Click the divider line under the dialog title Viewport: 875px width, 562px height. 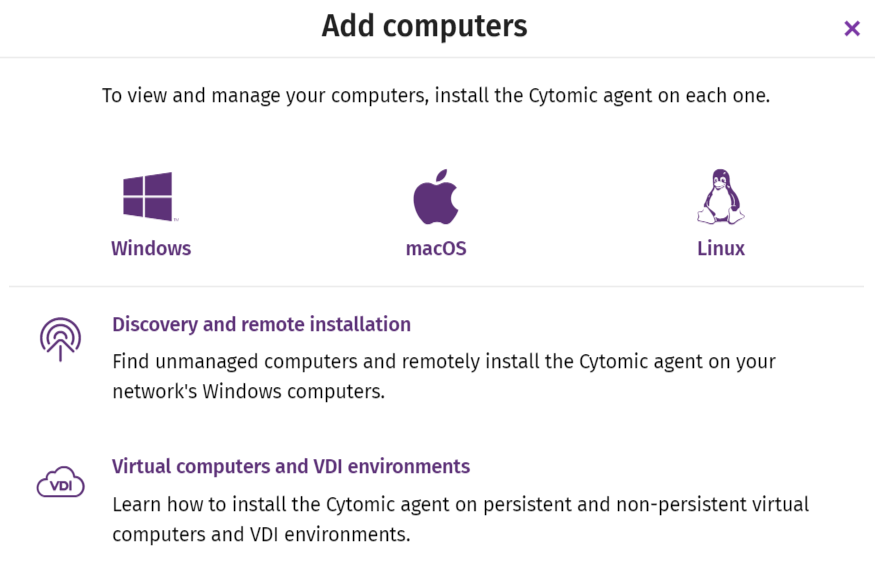click(438, 57)
